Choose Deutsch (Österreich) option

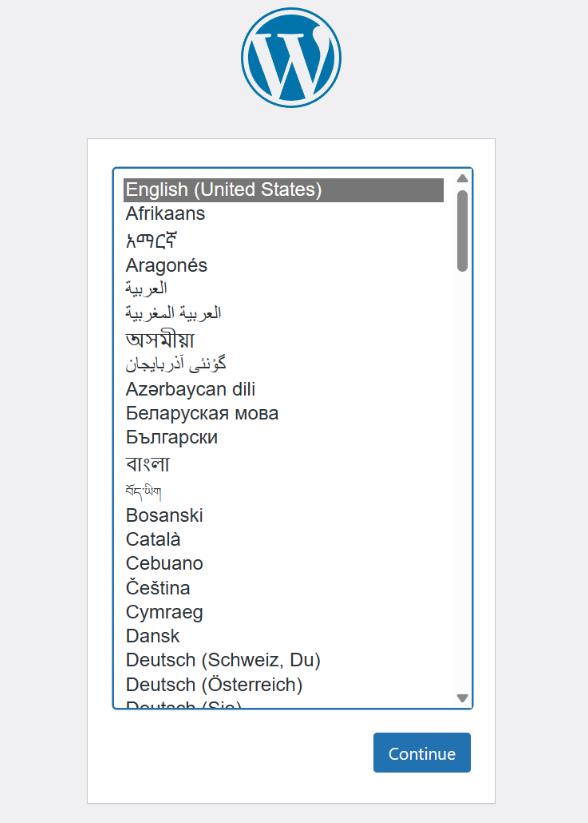click(x=284, y=685)
